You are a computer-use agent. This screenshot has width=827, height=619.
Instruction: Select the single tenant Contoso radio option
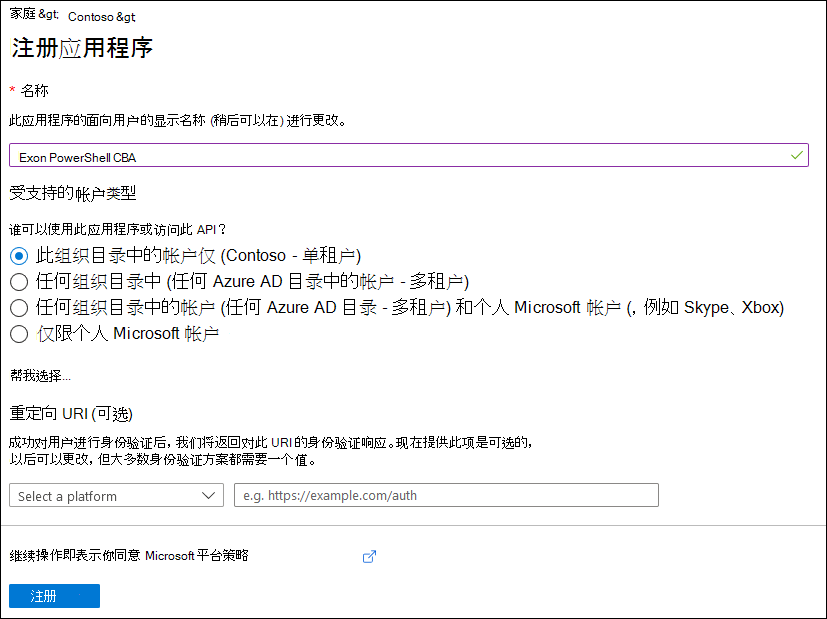(19, 256)
